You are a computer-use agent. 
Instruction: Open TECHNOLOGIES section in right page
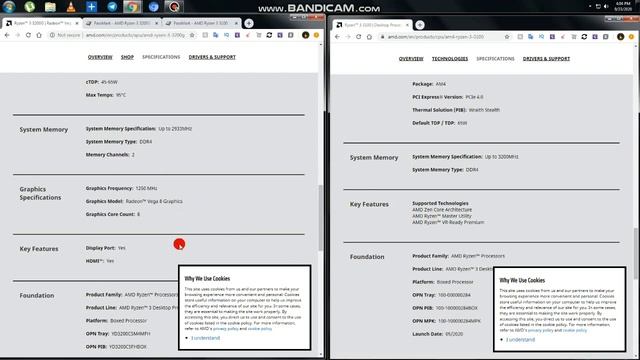pos(450,59)
